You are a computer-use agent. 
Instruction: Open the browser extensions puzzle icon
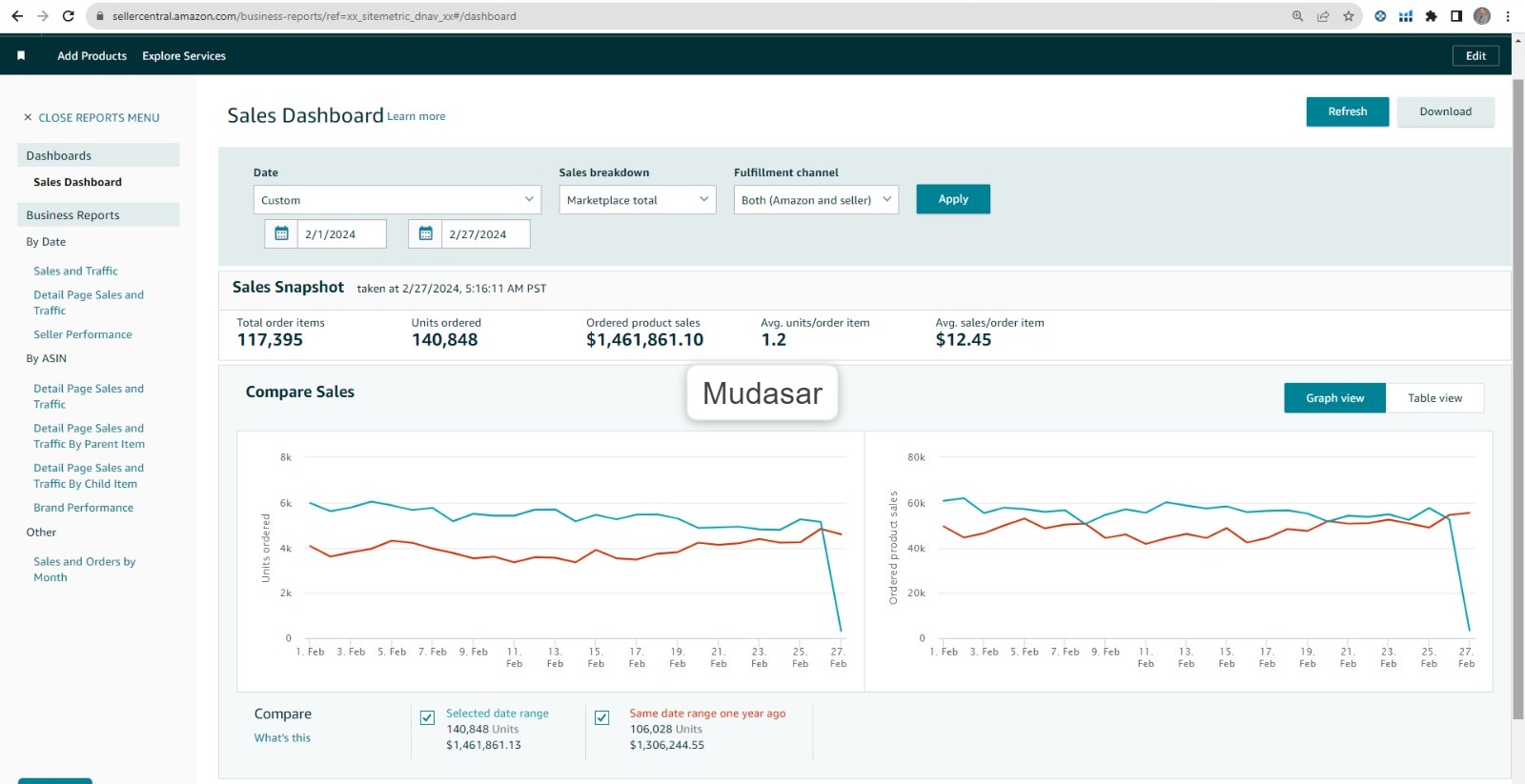pos(1431,16)
